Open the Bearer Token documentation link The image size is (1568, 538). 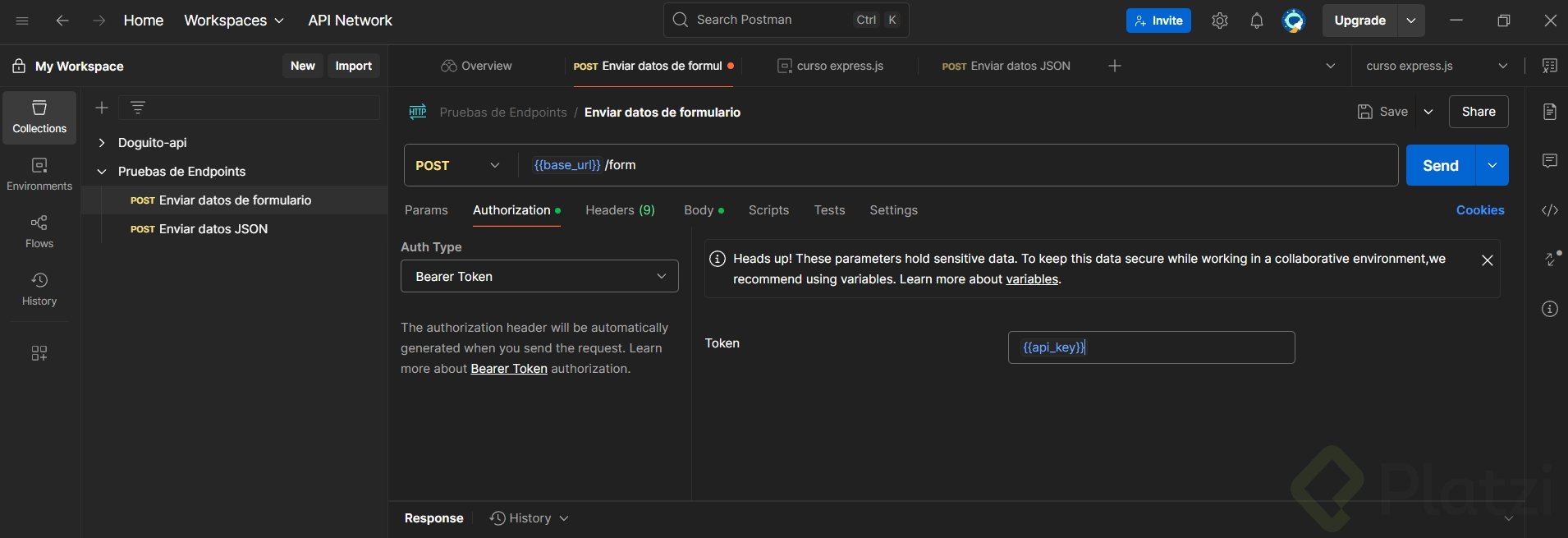click(509, 369)
